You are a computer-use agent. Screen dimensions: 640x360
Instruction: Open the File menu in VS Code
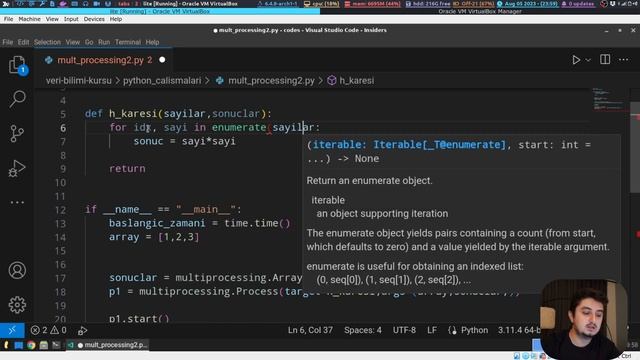click(x=8, y=42)
